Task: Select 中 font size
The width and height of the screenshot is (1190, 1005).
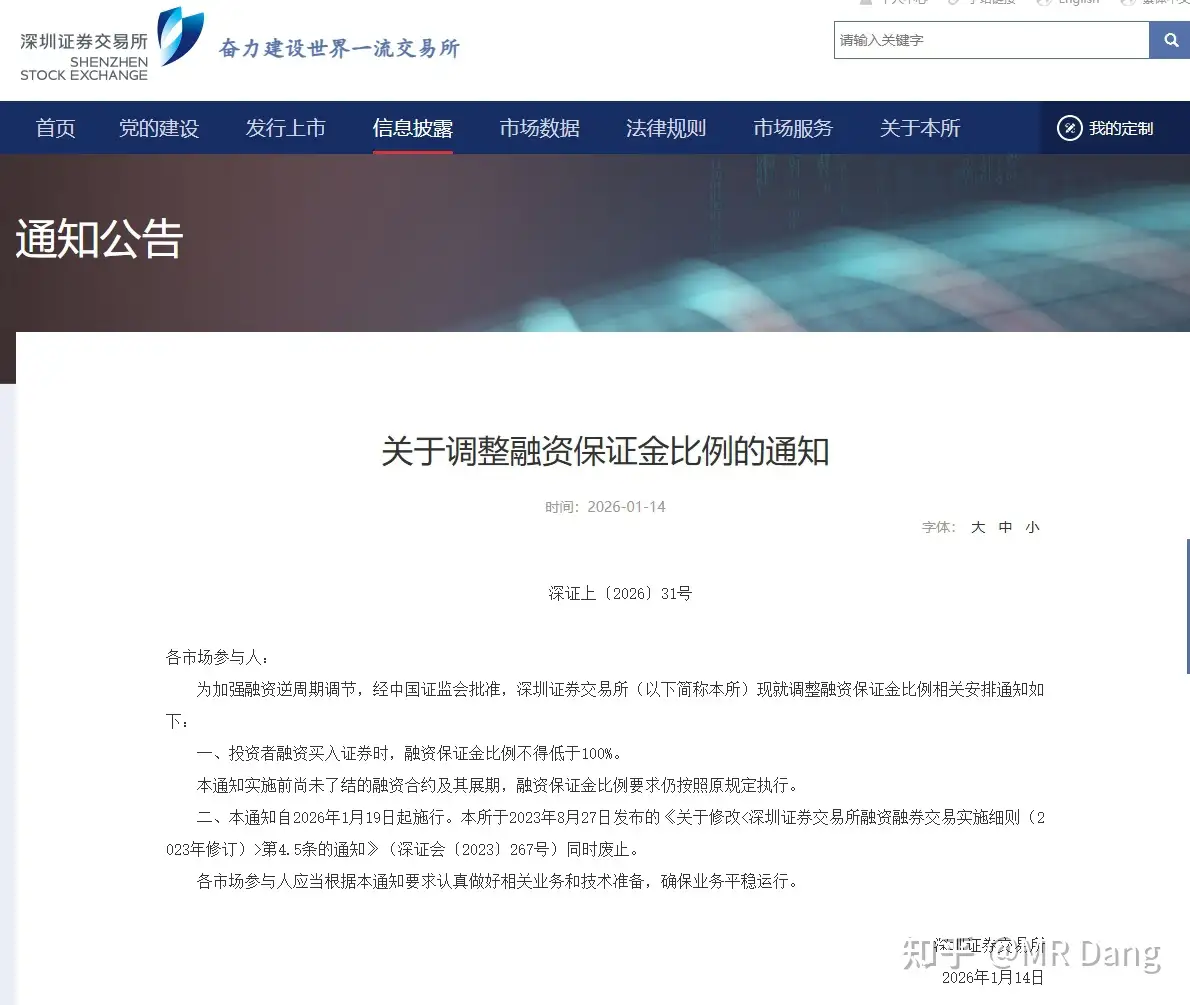Action: (x=1005, y=527)
